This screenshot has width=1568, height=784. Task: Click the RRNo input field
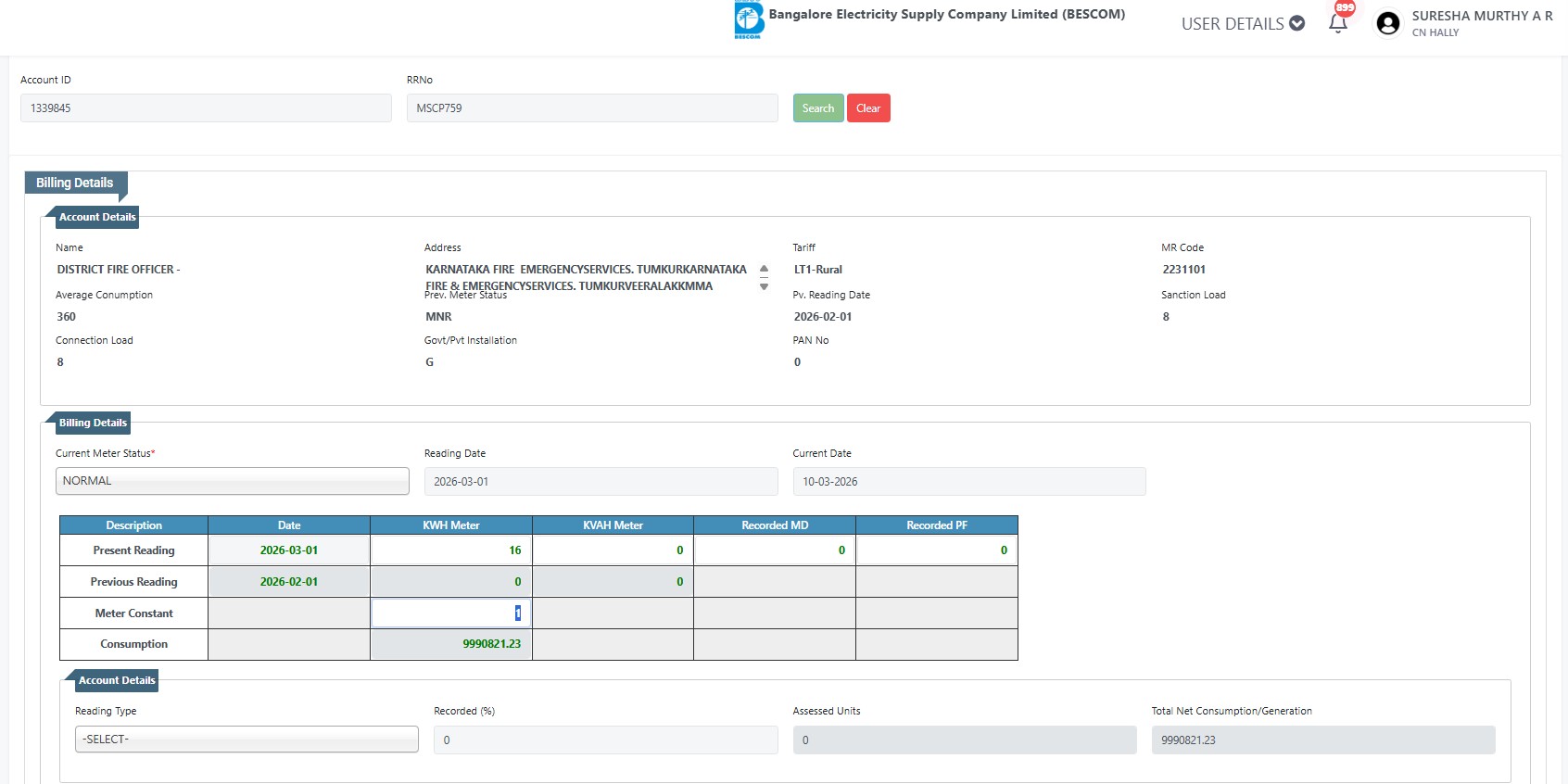click(x=591, y=108)
